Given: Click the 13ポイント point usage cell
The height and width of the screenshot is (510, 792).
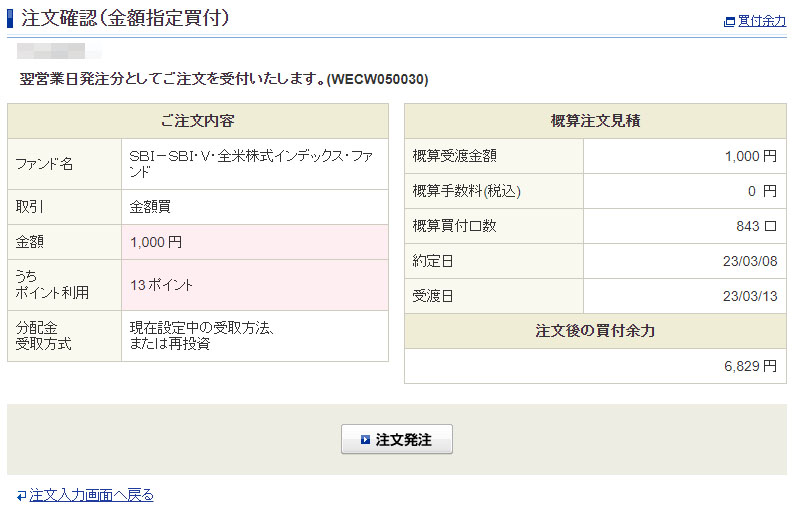Looking at the screenshot, I should pos(162,285).
